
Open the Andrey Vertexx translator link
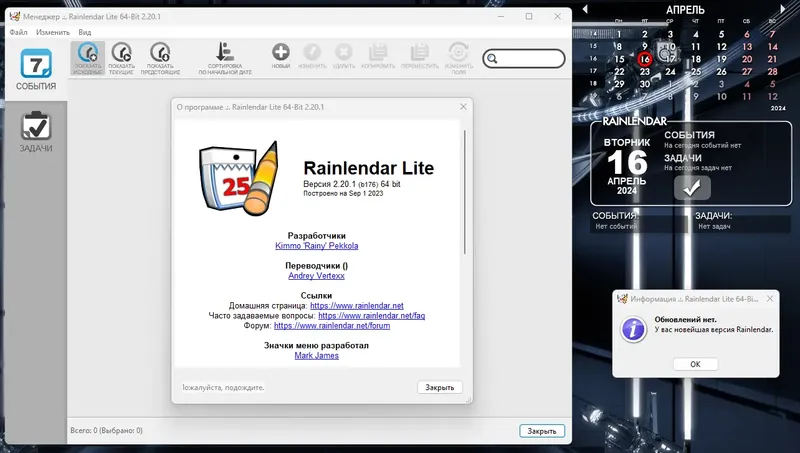(x=316, y=275)
